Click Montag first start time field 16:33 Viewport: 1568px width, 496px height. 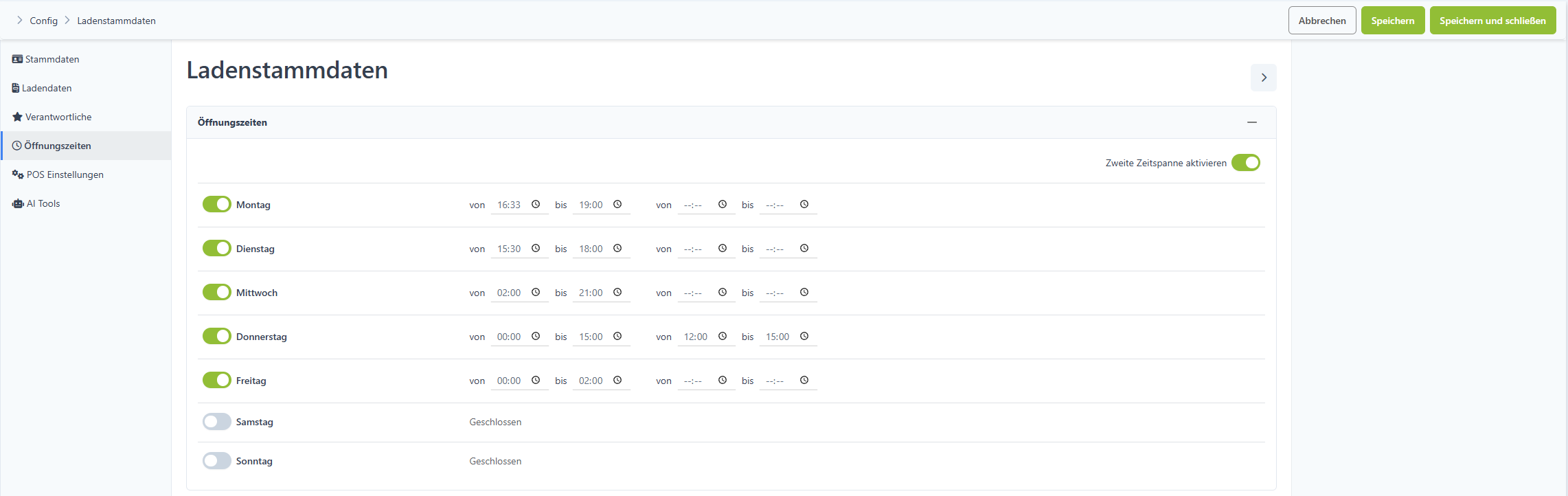click(519, 205)
